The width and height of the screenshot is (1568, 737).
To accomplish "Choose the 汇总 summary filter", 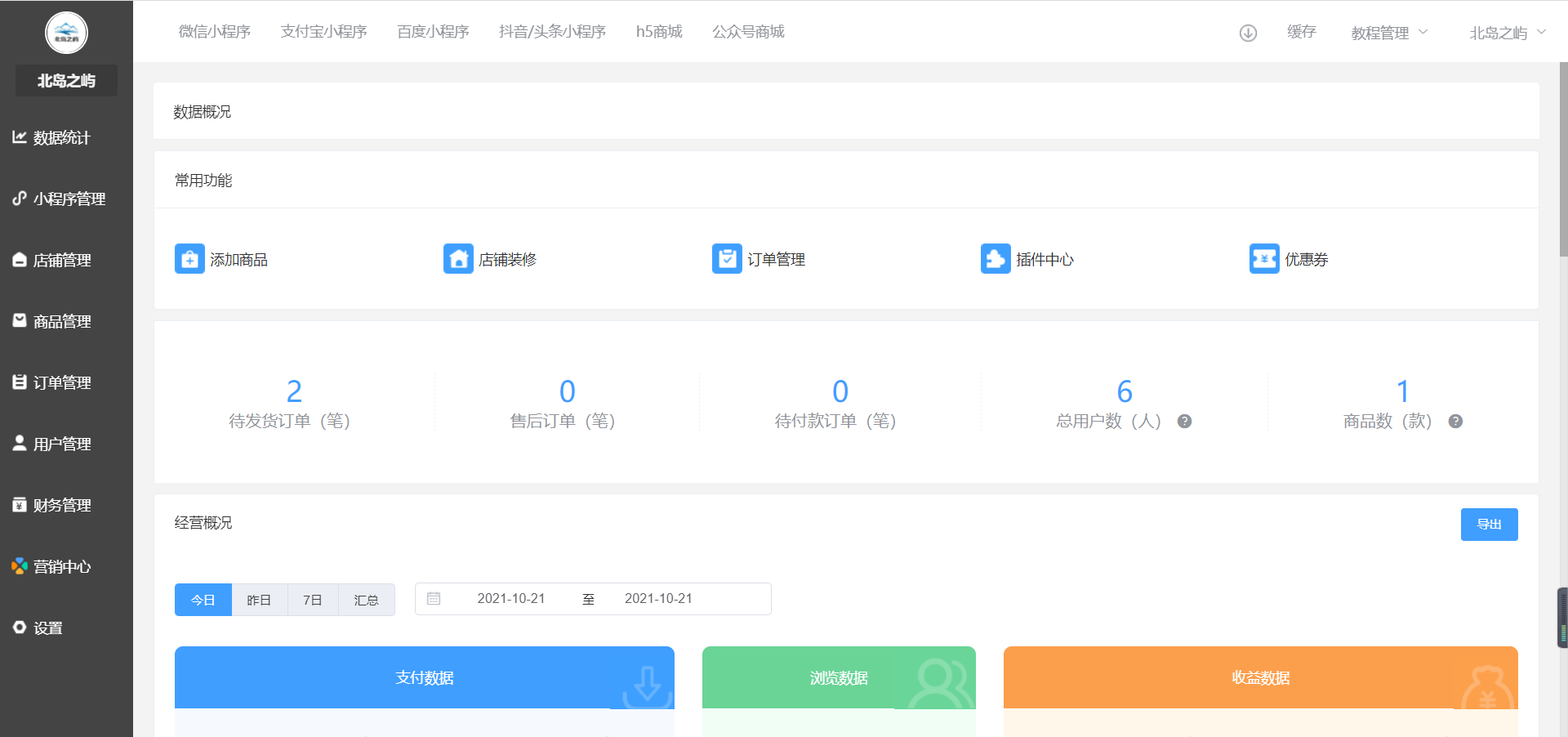I will (x=366, y=599).
